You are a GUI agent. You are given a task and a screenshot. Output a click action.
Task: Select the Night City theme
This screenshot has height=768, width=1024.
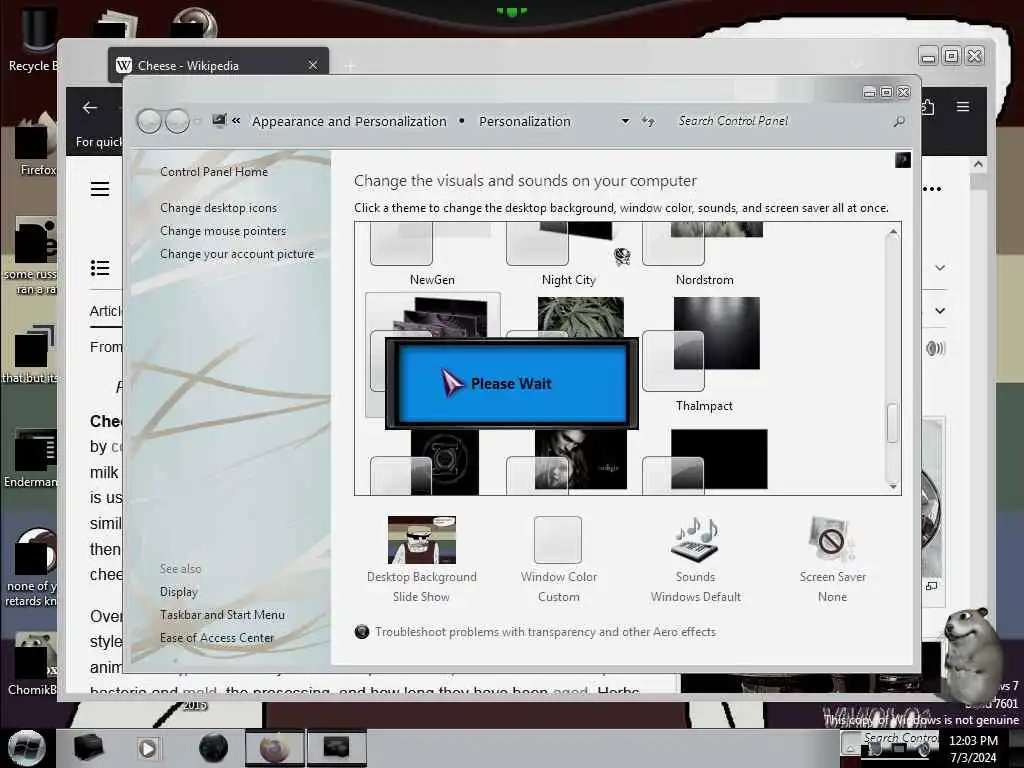[568, 254]
